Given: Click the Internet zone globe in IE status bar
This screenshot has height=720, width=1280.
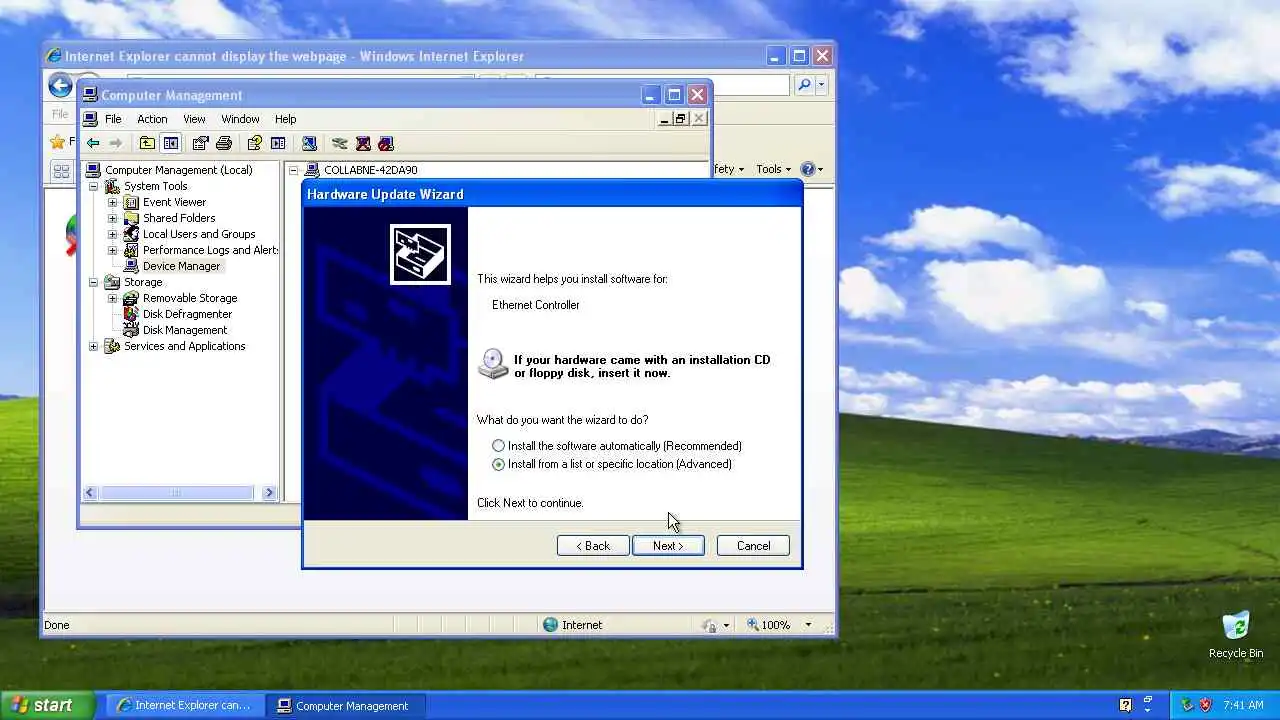Looking at the screenshot, I should click(550, 625).
